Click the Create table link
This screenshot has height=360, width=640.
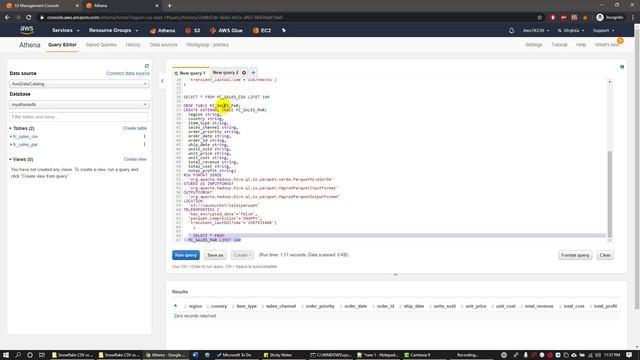coord(135,128)
